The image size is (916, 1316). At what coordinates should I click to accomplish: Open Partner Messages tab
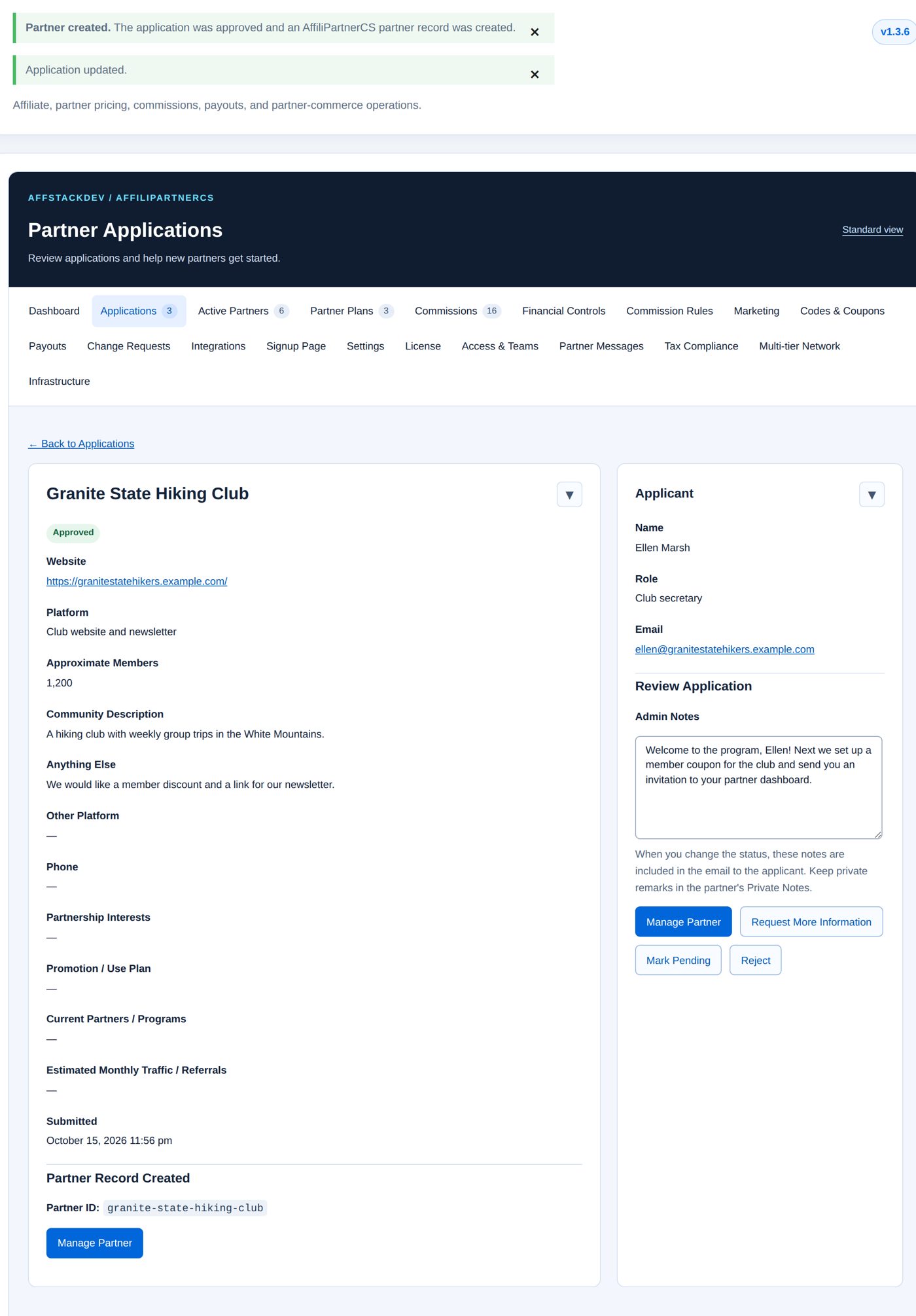click(601, 346)
